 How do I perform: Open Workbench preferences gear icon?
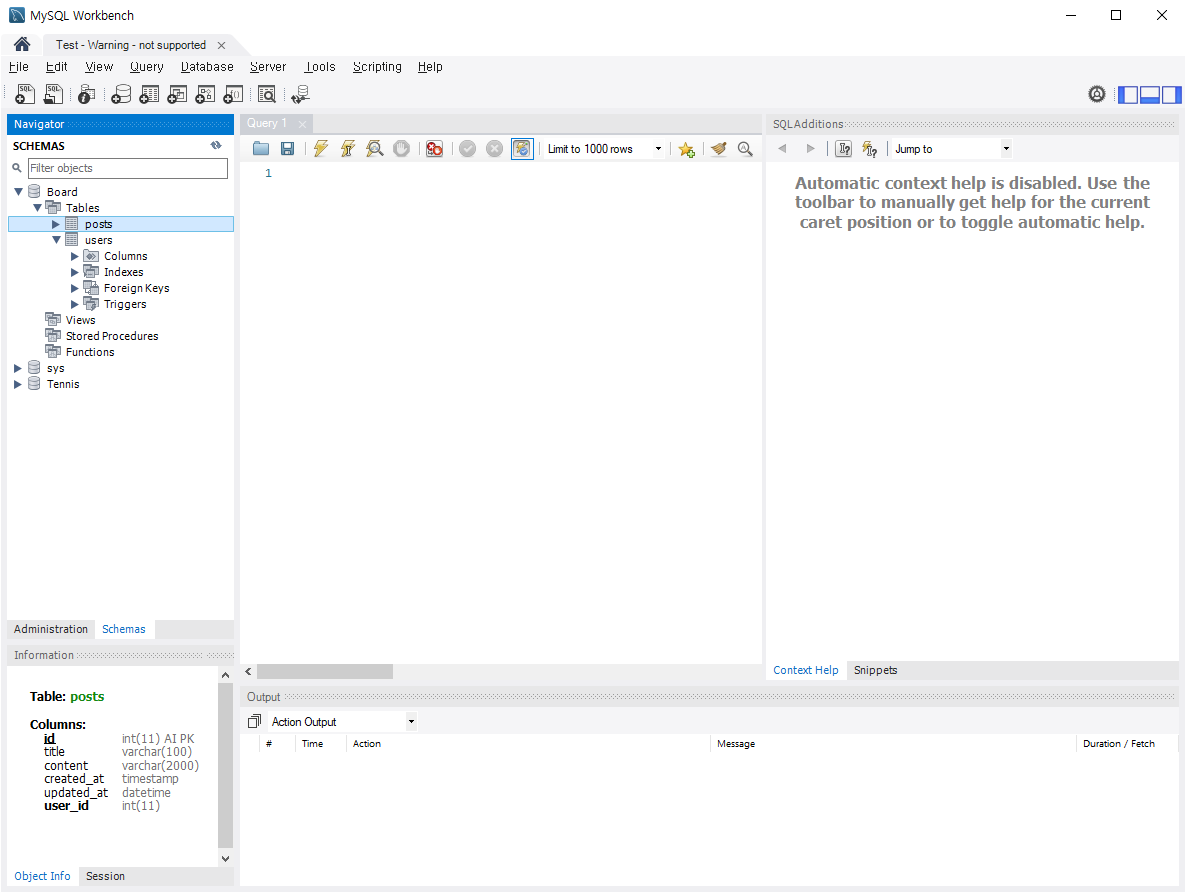[1097, 94]
